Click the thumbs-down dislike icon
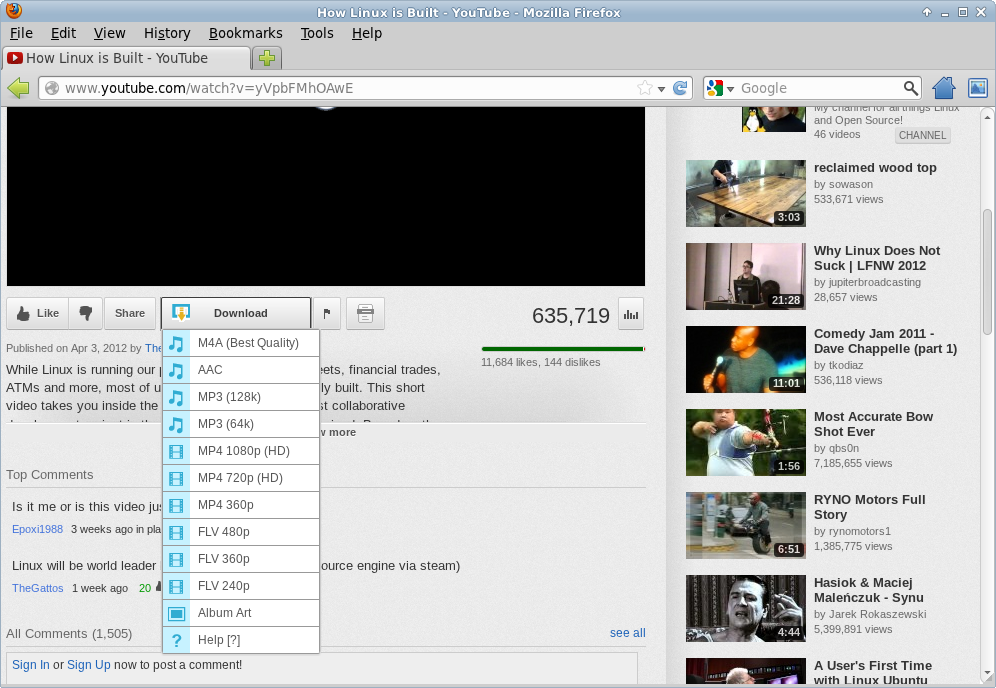996x688 pixels. [86, 313]
